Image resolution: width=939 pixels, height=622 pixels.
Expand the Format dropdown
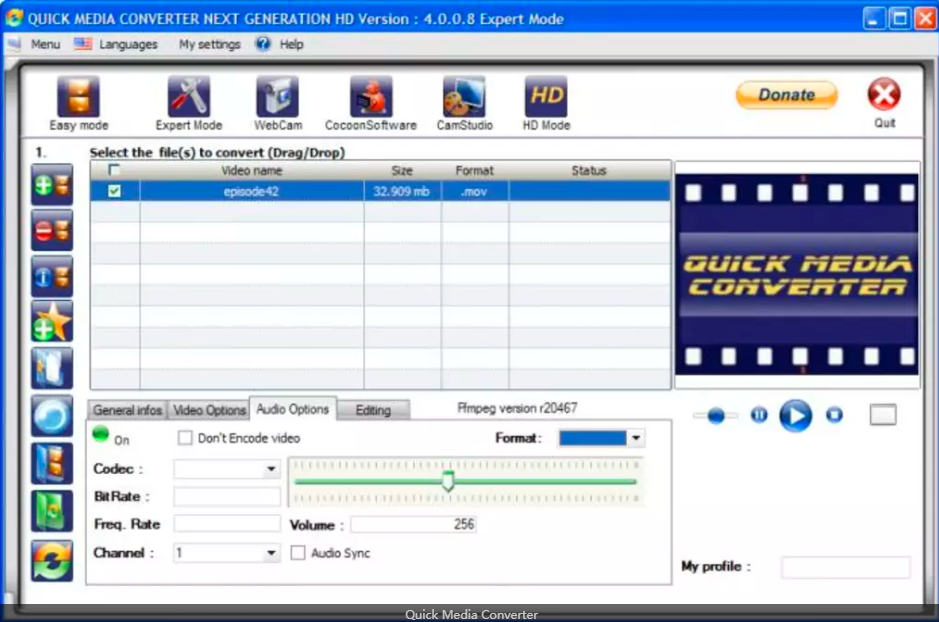pos(636,439)
